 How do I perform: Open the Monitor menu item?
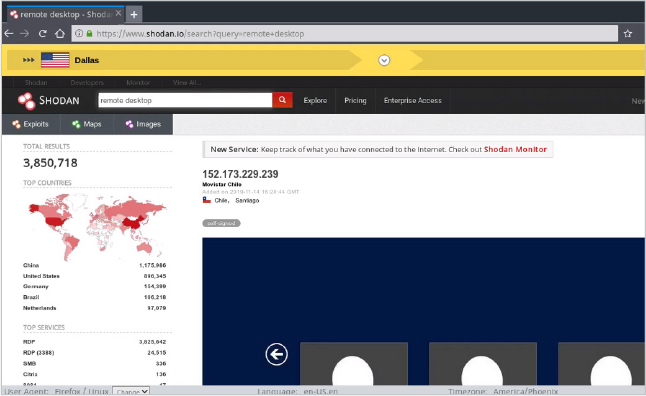click(138, 82)
